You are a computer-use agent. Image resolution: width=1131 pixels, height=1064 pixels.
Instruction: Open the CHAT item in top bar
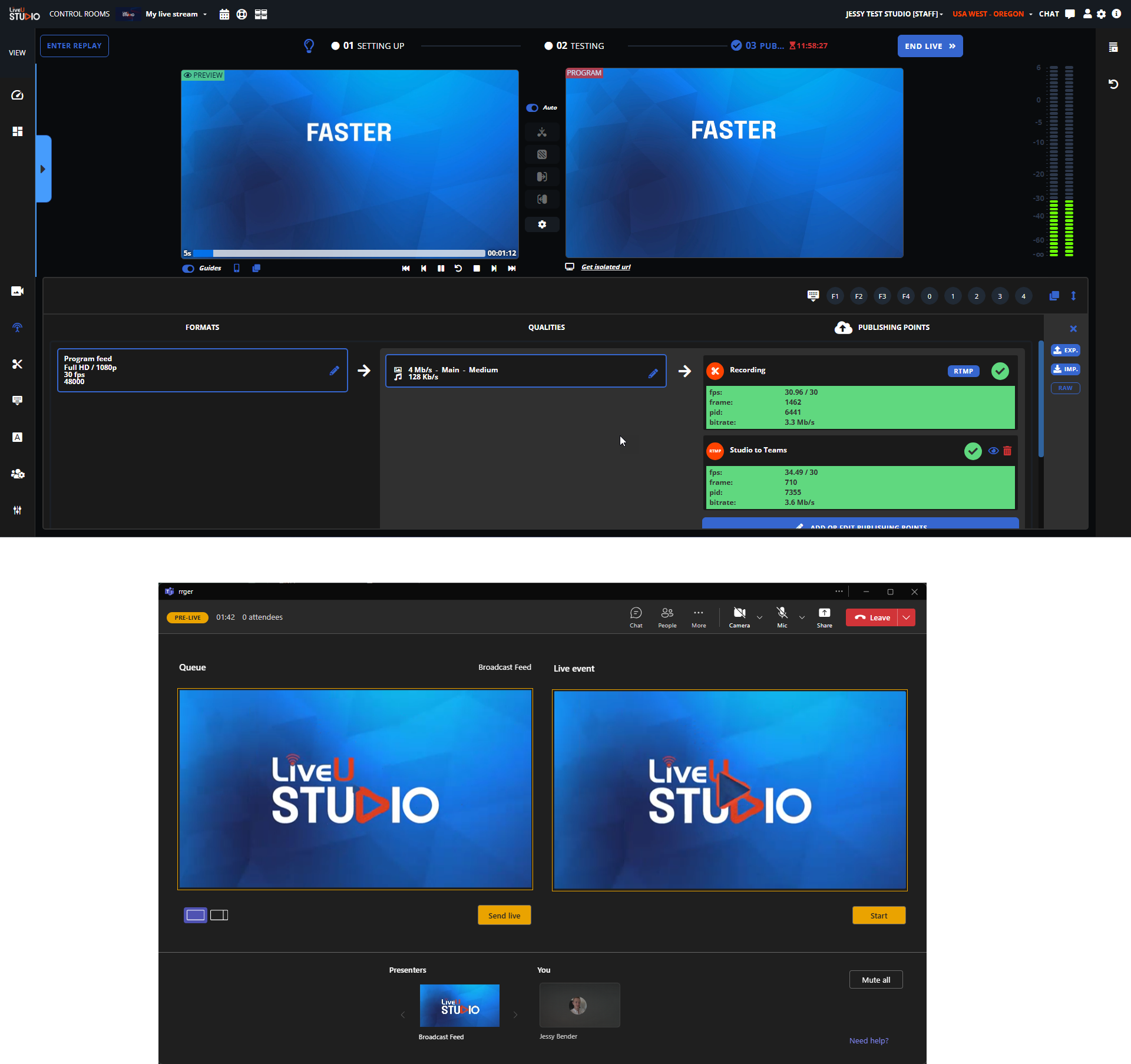click(x=1057, y=14)
